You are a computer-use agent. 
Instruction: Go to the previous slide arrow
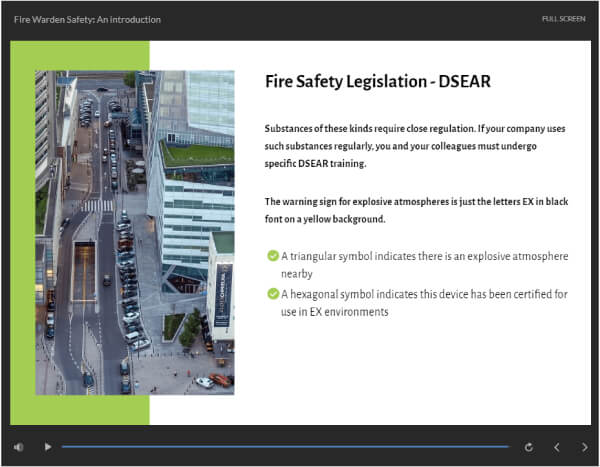[x=557, y=447]
